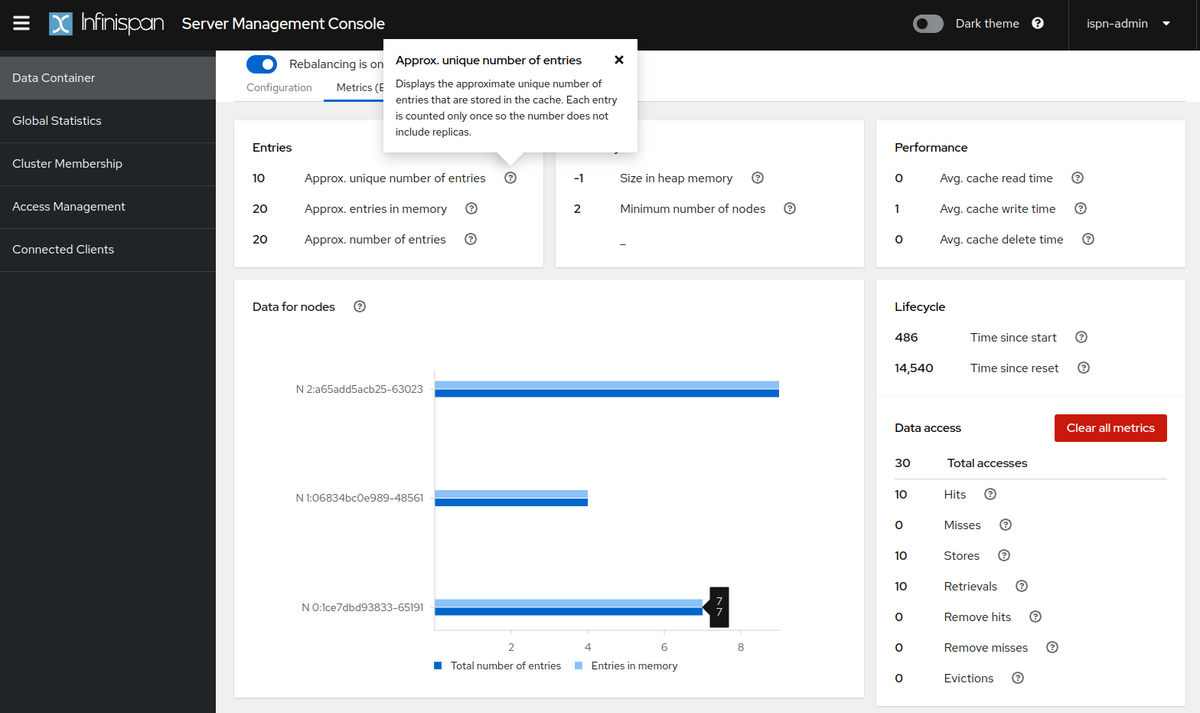Screen dimensions: 1200x713
Task: Click the N 2:a65add5acb25-63023 node label
Action: click(359, 389)
